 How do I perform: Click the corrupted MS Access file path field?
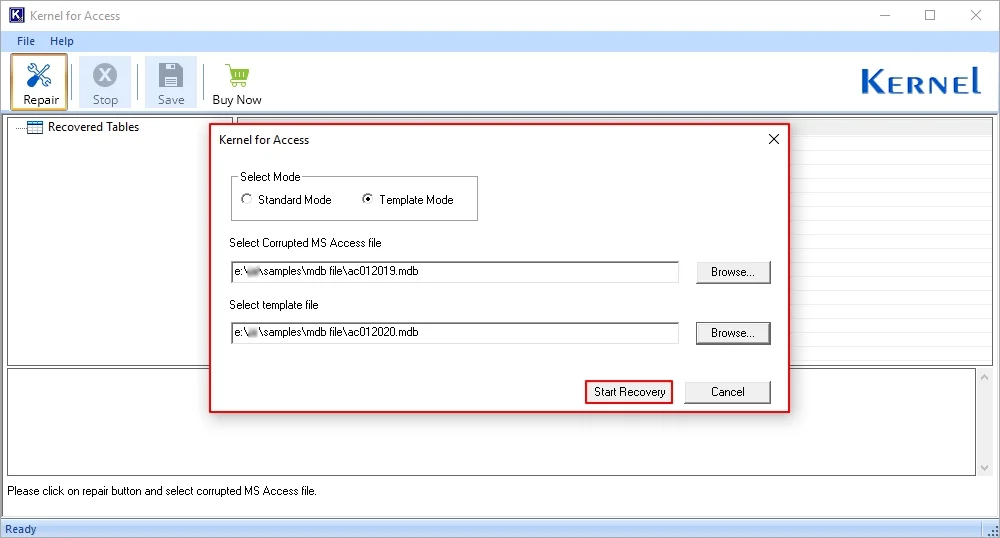454,272
